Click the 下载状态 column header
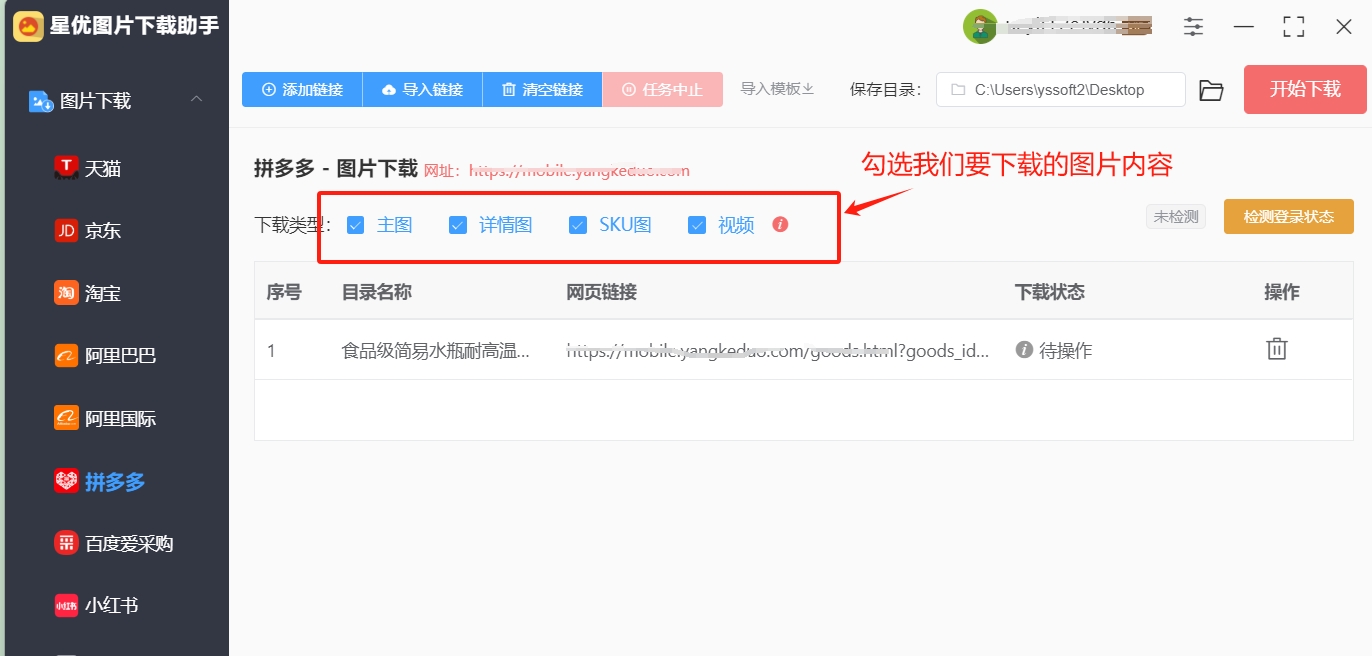The image size is (1372, 656). 1050,292
